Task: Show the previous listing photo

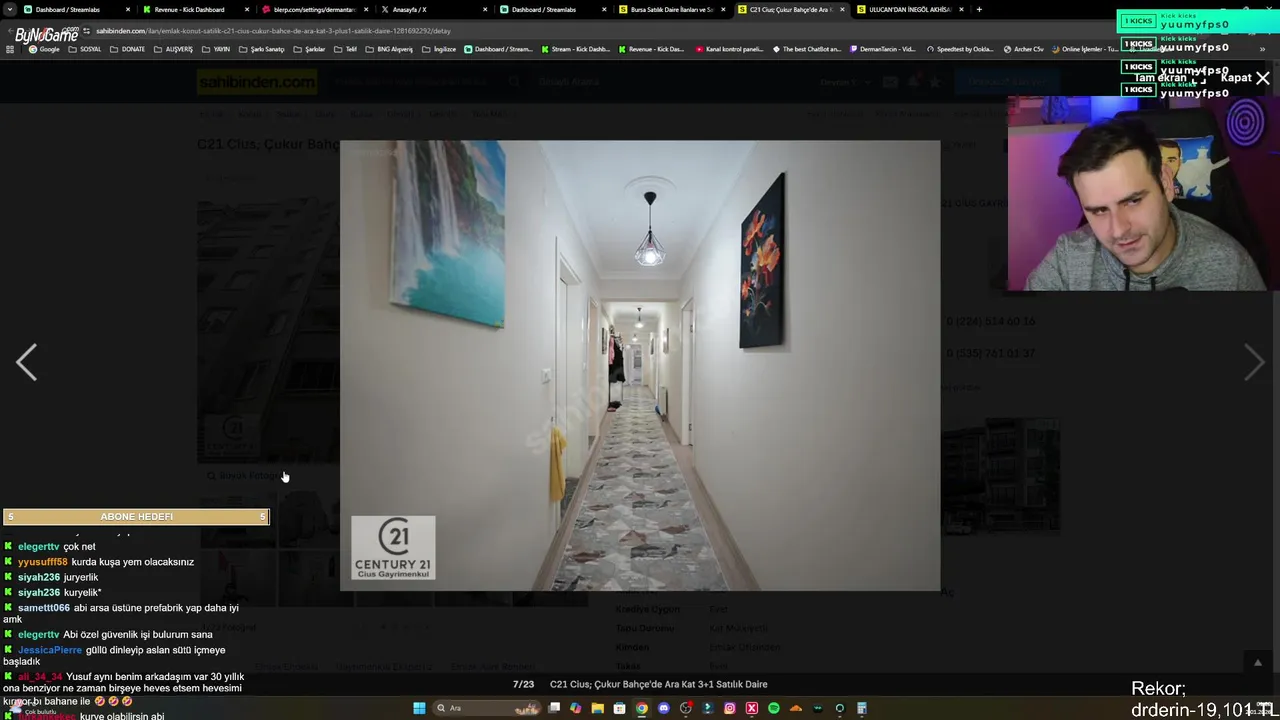Action: point(27,362)
